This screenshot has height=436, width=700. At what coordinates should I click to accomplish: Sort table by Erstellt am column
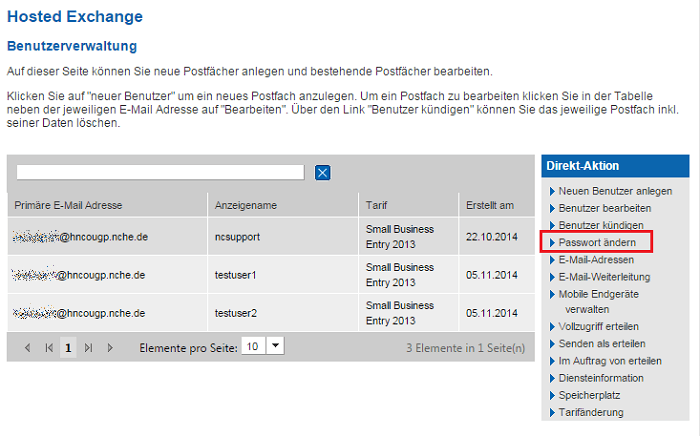tap(490, 205)
